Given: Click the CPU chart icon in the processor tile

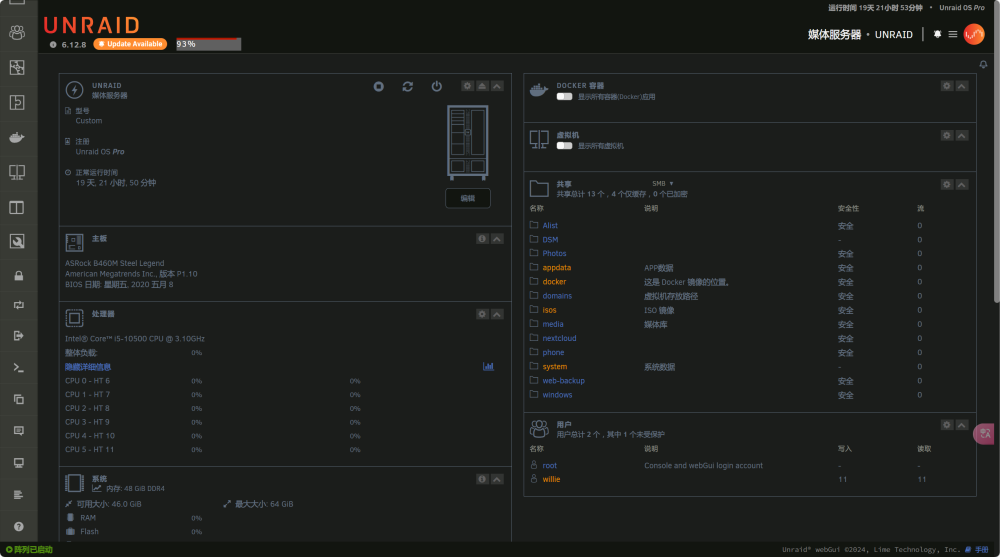Looking at the screenshot, I should (x=489, y=366).
